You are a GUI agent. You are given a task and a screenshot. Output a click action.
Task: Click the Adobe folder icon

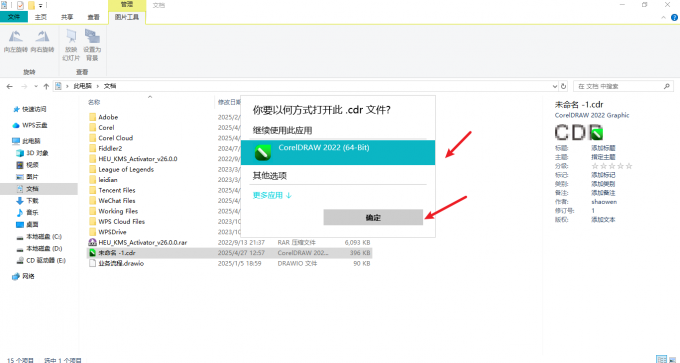(92, 117)
